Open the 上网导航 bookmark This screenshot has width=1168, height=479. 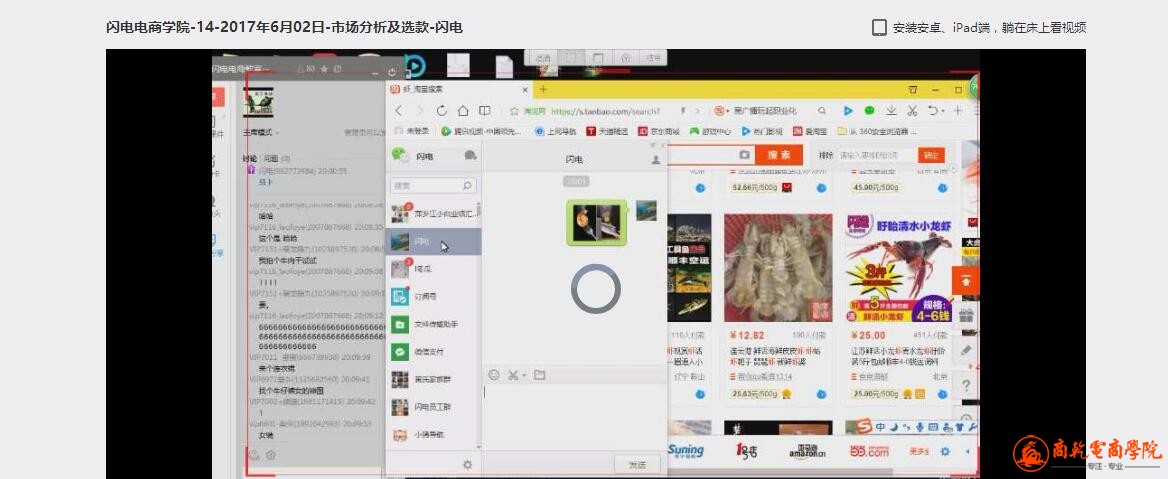click(x=558, y=131)
